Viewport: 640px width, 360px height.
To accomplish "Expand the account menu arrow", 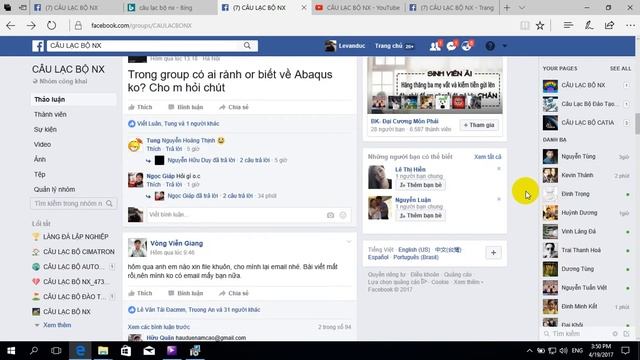I will (x=505, y=46).
